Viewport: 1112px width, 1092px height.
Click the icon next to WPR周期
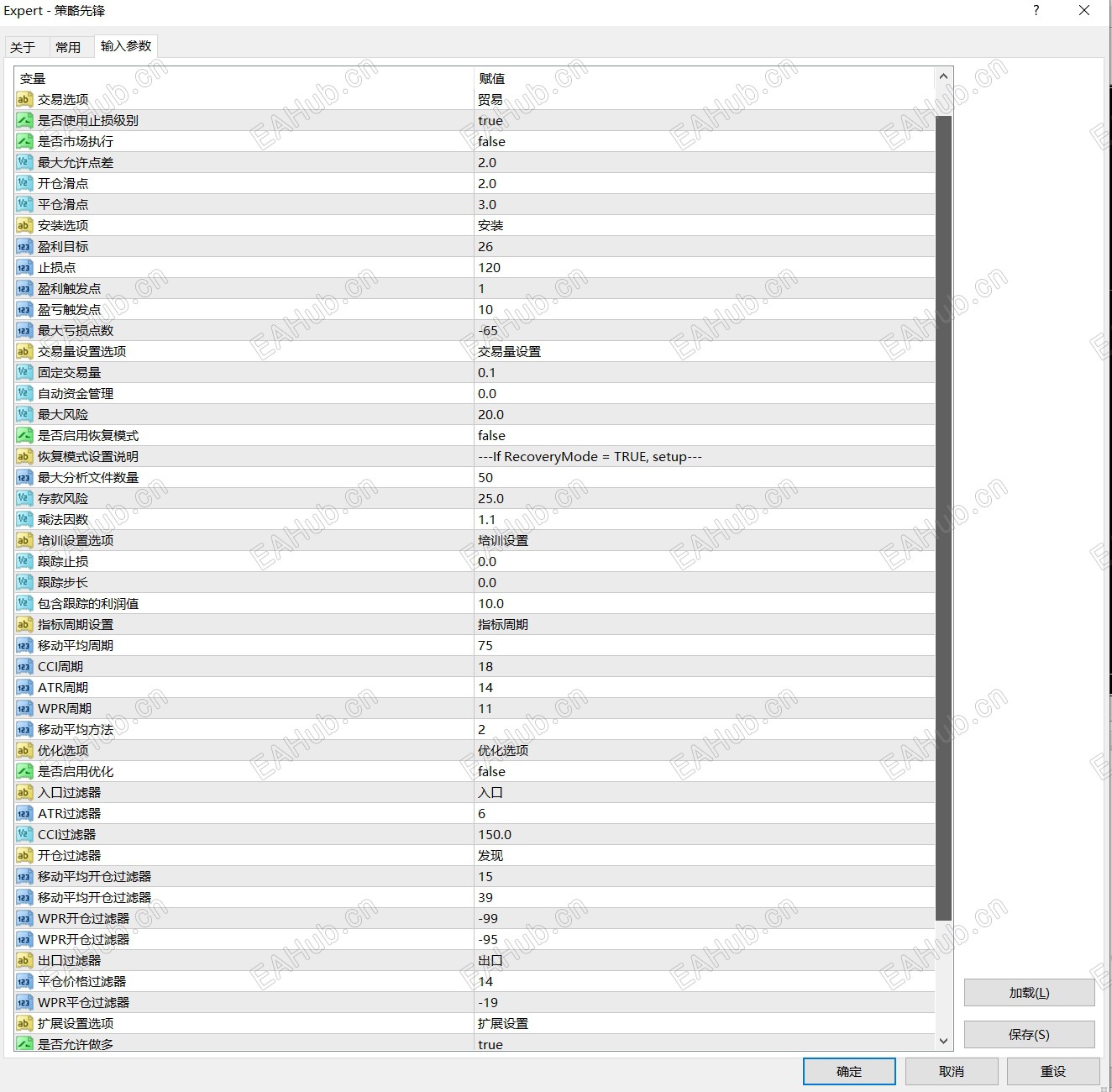24,708
